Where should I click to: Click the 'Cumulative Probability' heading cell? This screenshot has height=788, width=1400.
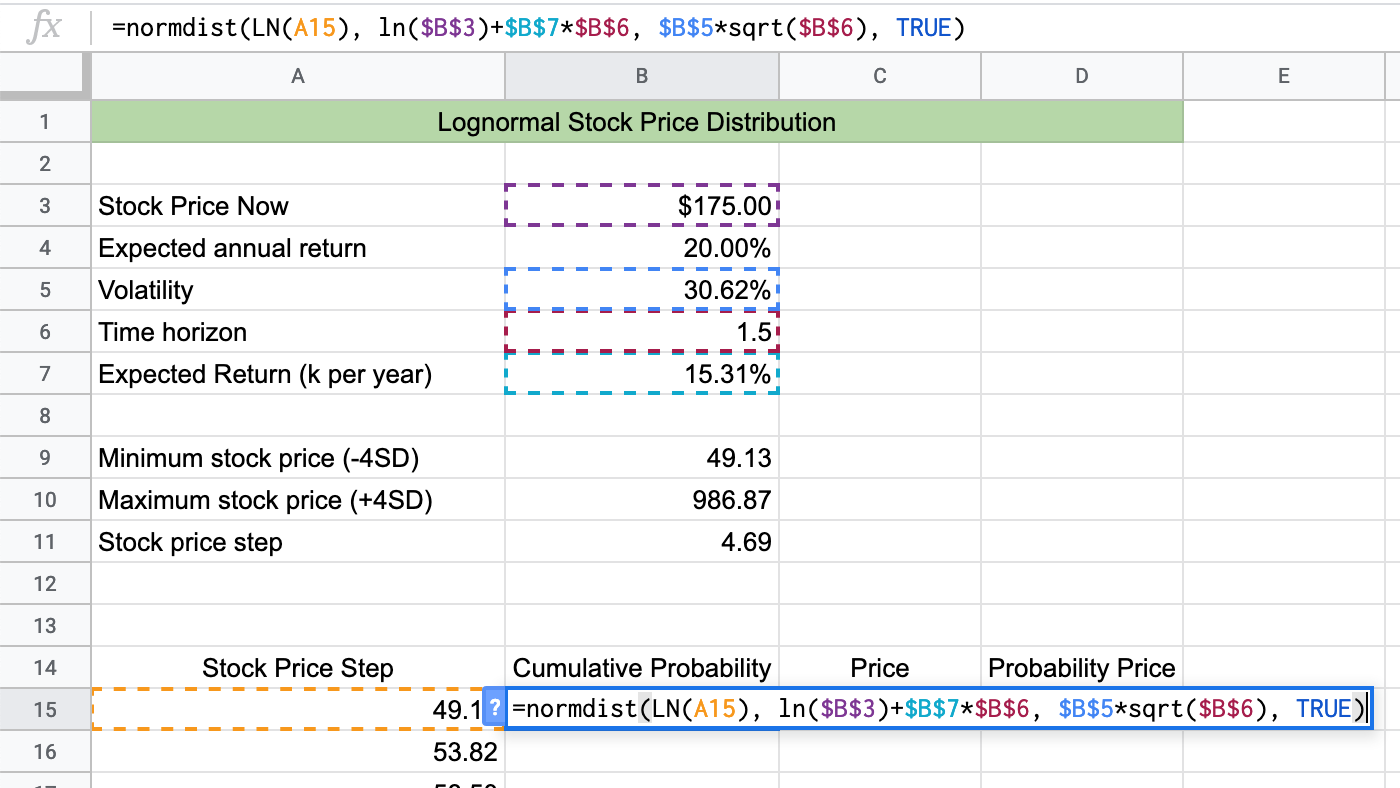coord(642,668)
